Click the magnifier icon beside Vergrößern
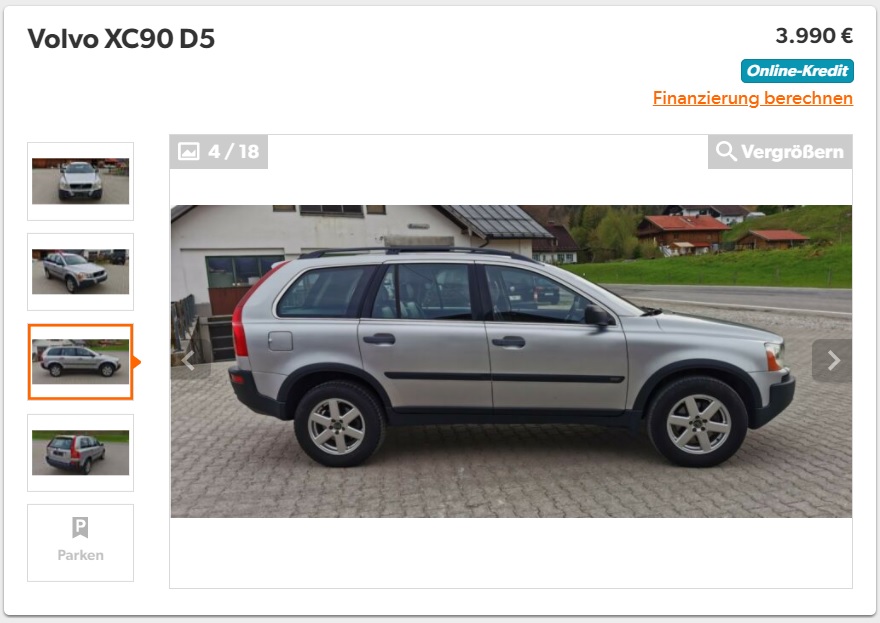The height and width of the screenshot is (623, 880). click(726, 152)
